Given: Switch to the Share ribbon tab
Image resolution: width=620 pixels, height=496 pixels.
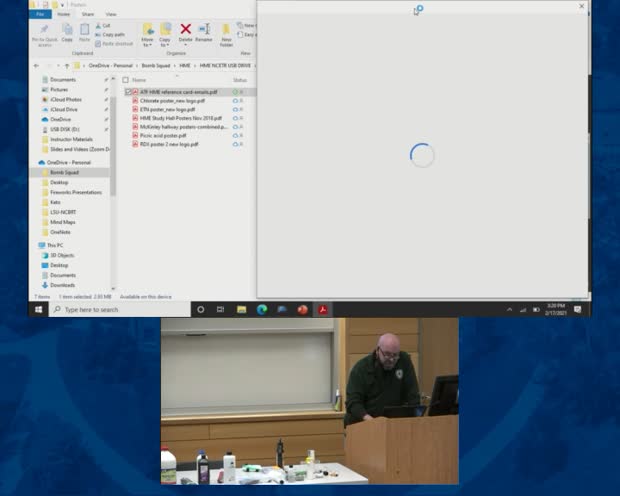Looking at the screenshot, I should pyautogui.click(x=88, y=14).
